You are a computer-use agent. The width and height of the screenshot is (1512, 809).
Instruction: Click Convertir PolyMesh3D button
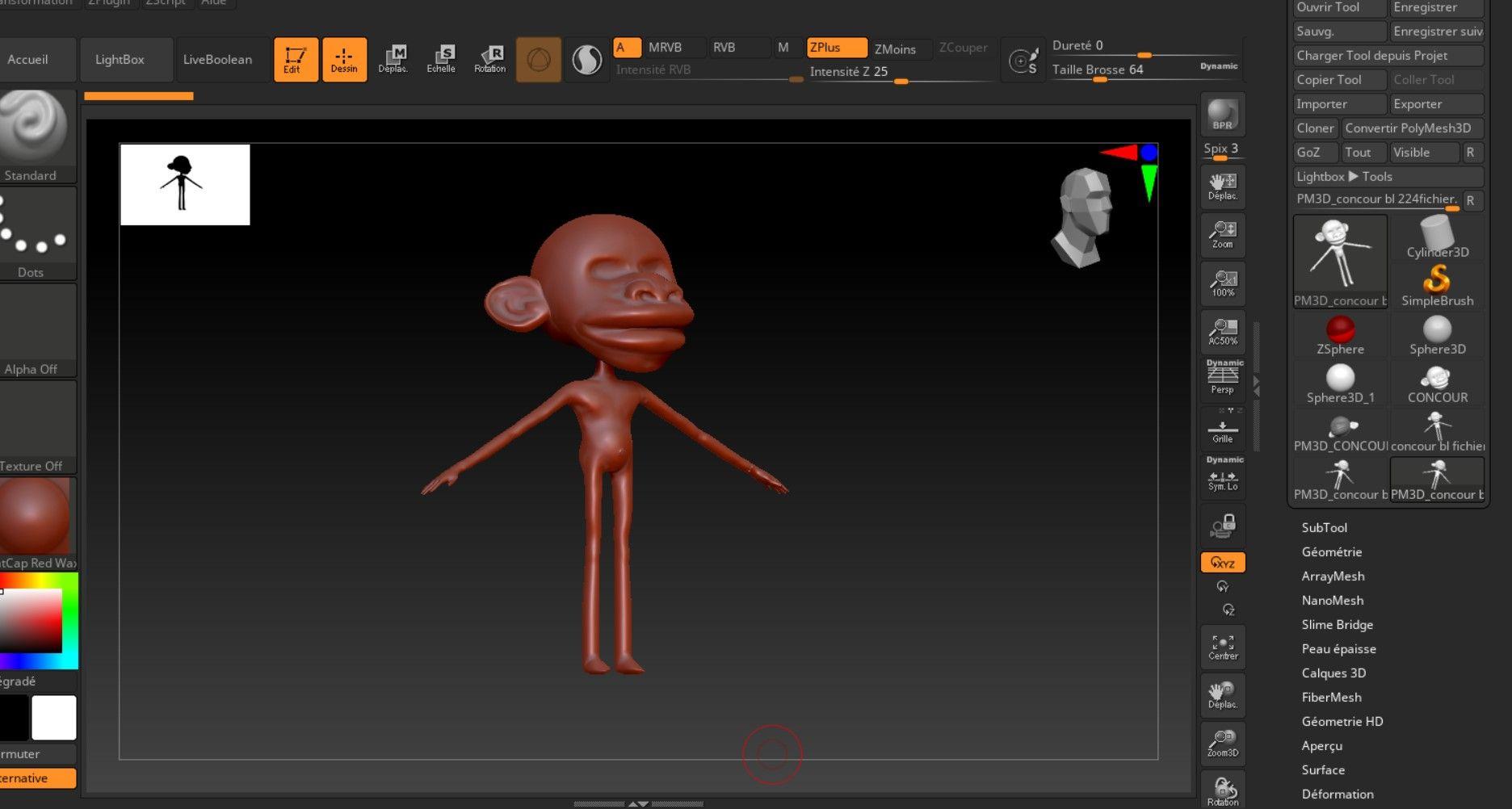point(1413,128)
